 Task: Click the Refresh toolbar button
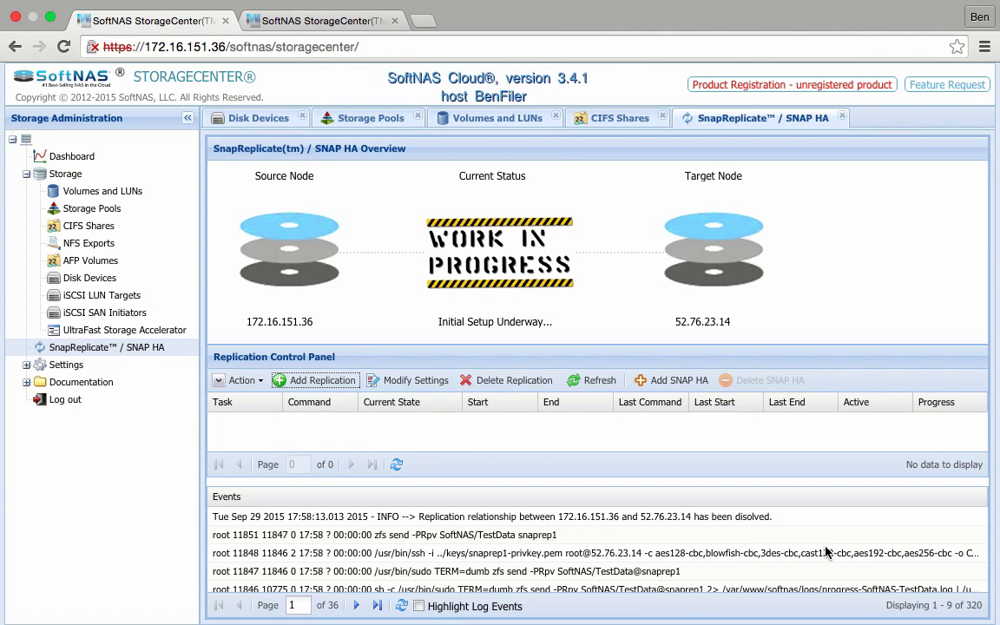coord(591,380)
